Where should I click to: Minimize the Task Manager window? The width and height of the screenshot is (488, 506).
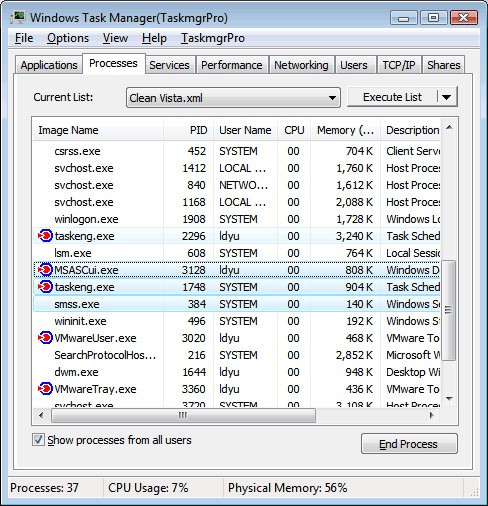point(404,18)
